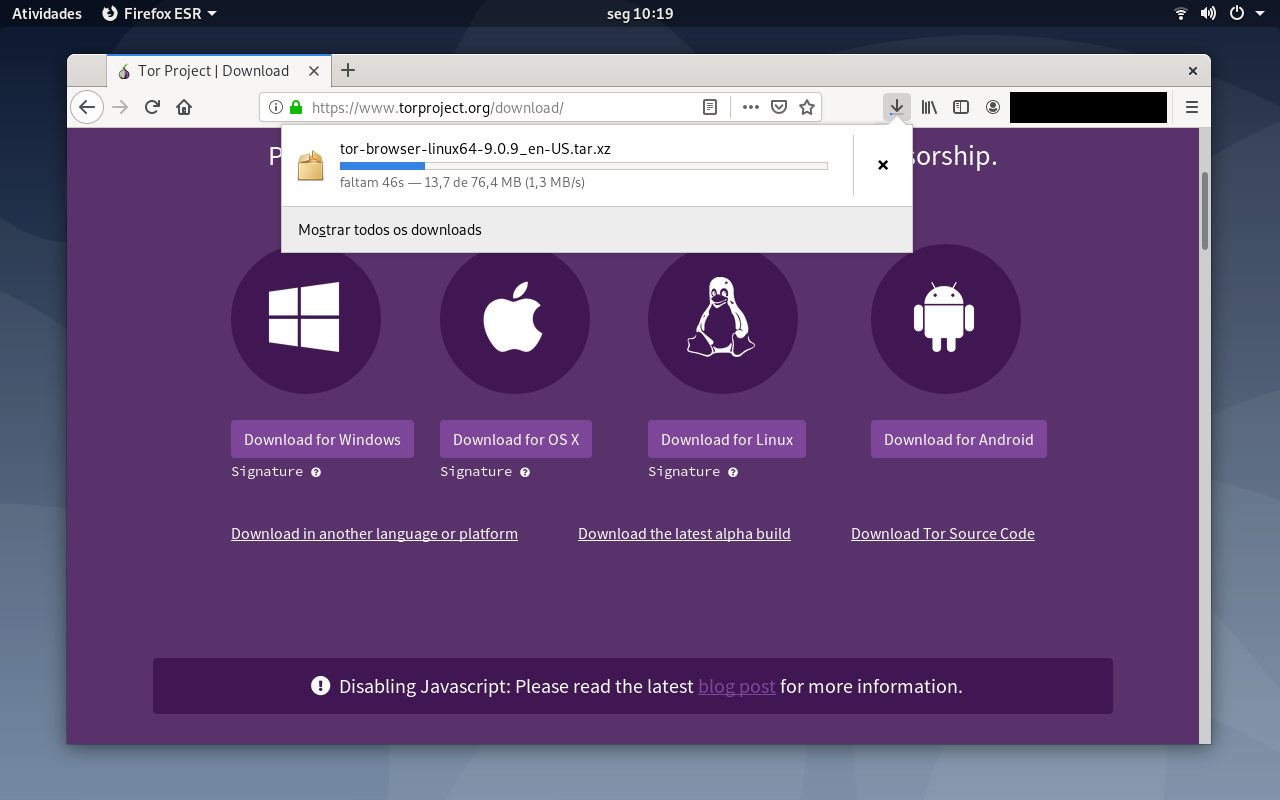Open Windows Signature link
The image size is (1280, 800).
(x=267, y=472)
